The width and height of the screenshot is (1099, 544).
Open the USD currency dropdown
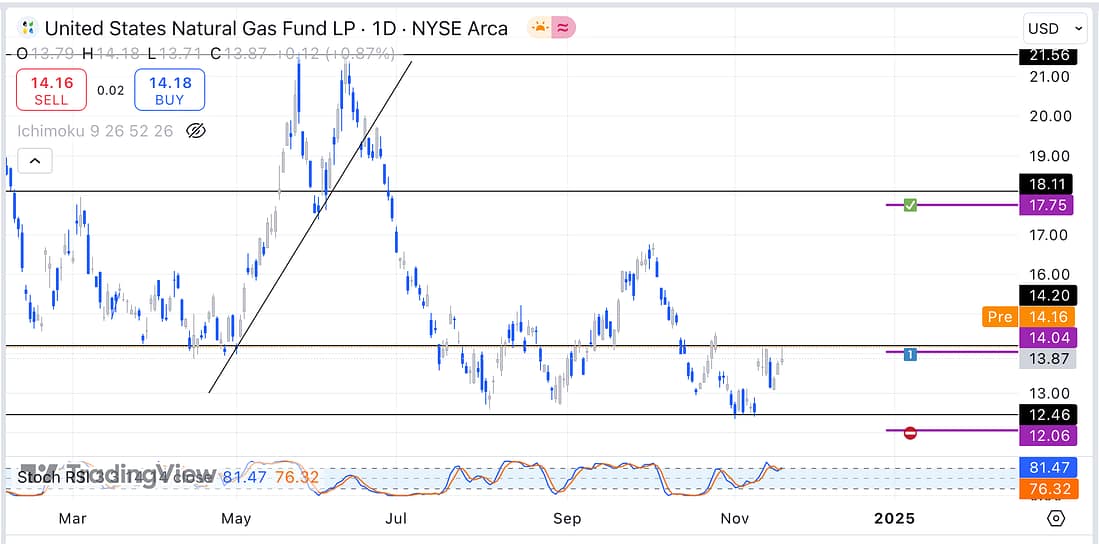click(1055, 28)
